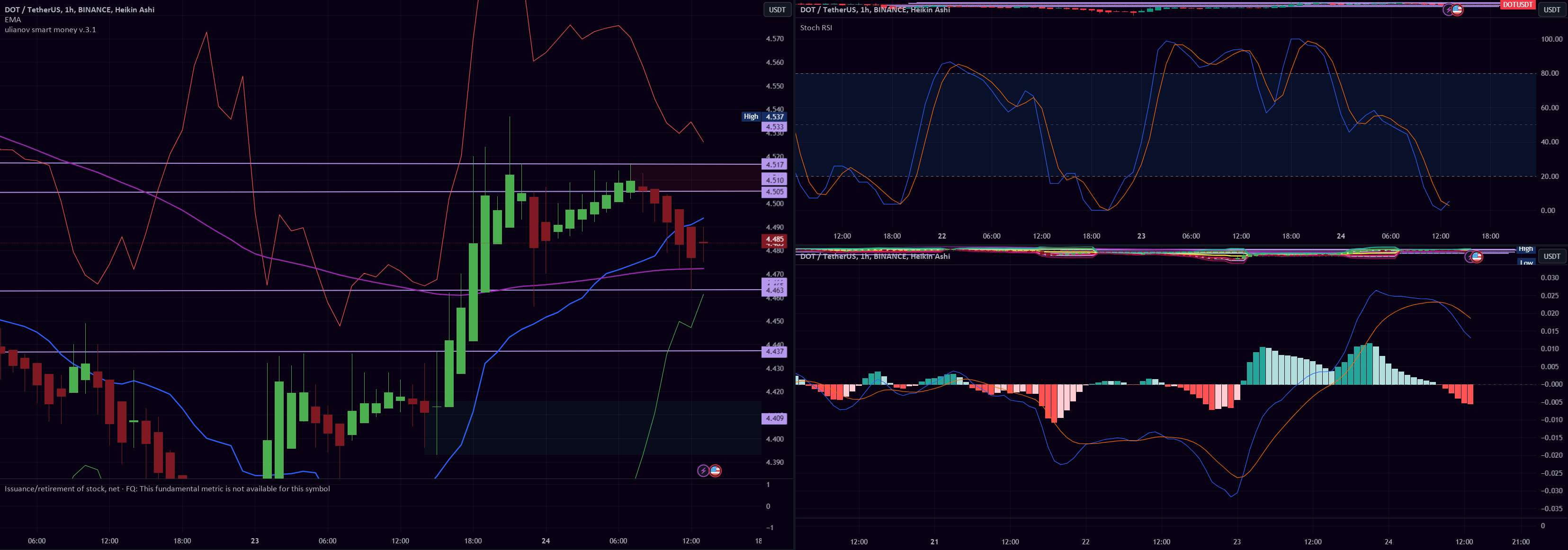Screen dimensions: 1568x550
Task: Click the 4.437 horizontal line price label
Action: (x=774, y=352)
